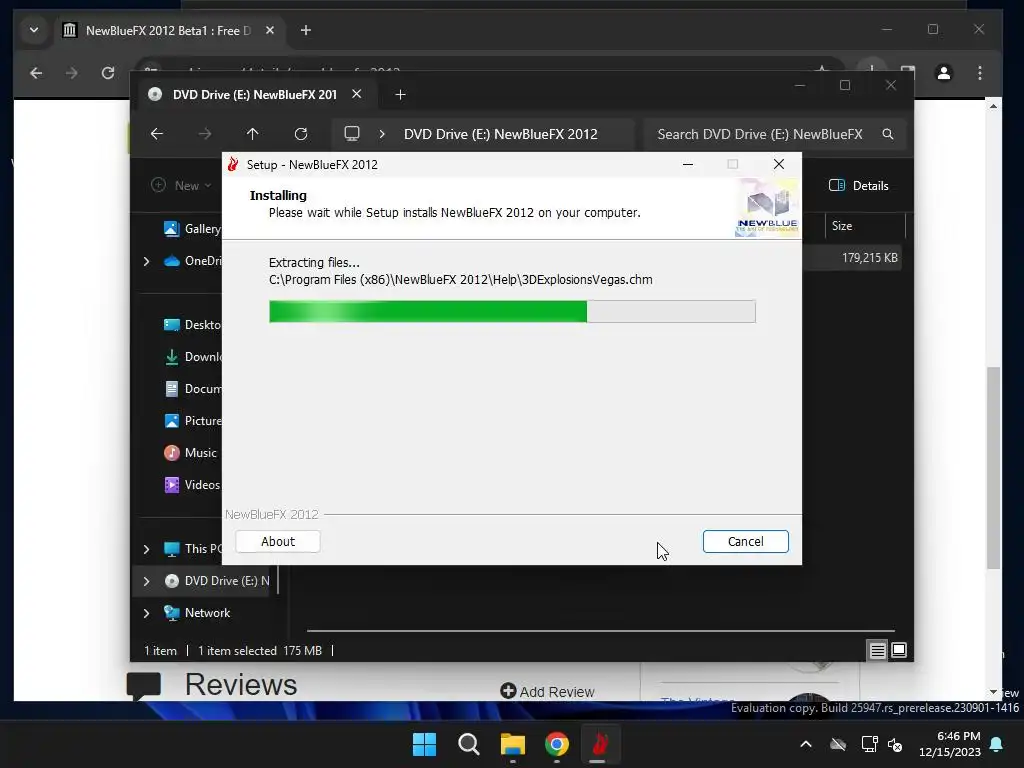The height and width of the screenshot is (768, 1024).
Task: Click the search magnifier in File Explorer
Action: 888,134
